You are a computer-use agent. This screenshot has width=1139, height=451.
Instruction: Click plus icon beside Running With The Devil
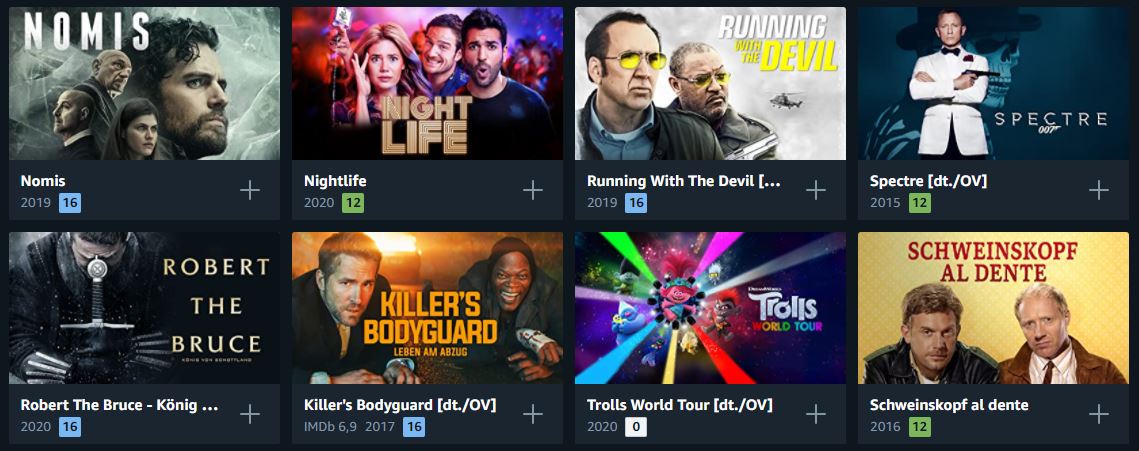816,190
